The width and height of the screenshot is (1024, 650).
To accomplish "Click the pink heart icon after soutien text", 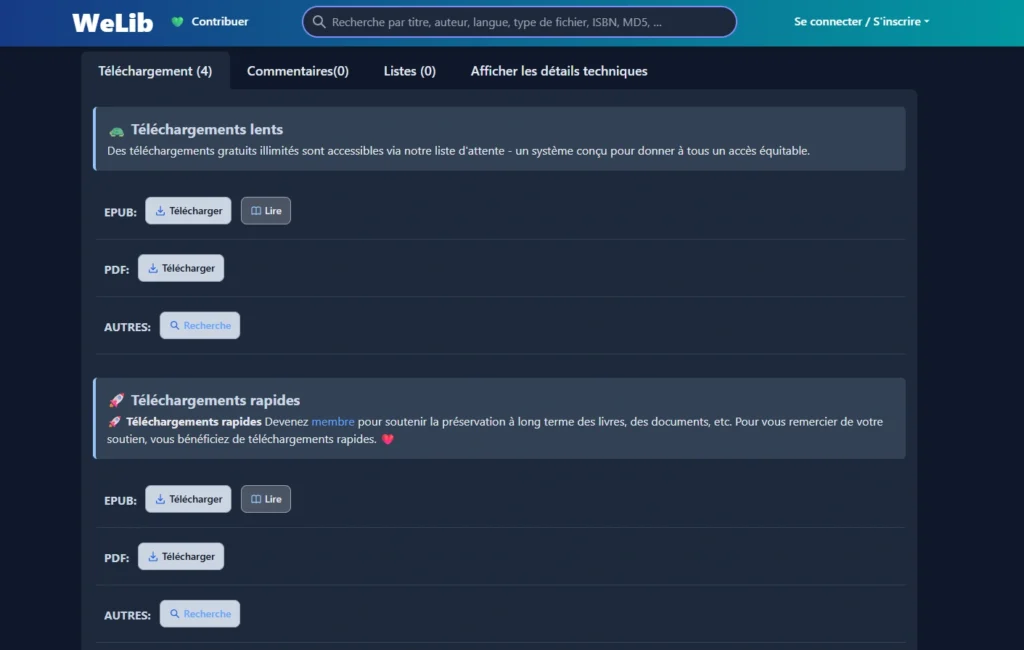I will 388,440.
